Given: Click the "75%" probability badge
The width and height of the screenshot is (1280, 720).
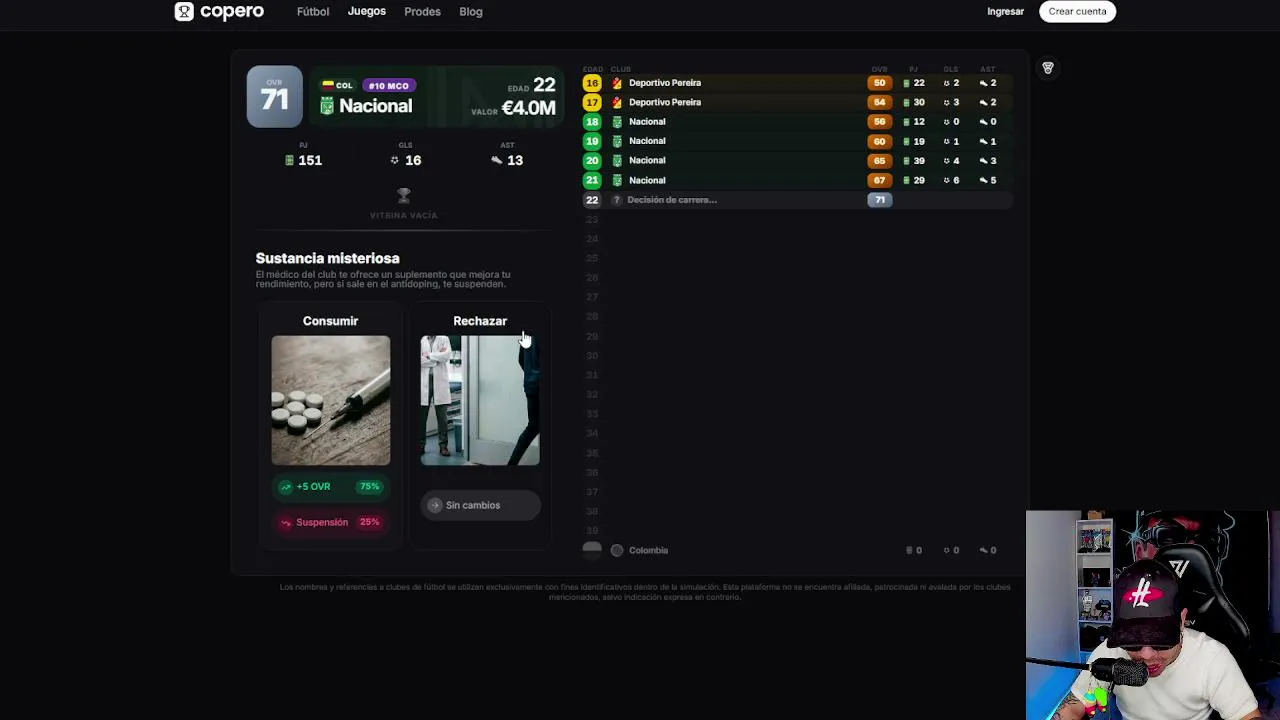Looking at the screenshot, I should (x=370, y=487).
